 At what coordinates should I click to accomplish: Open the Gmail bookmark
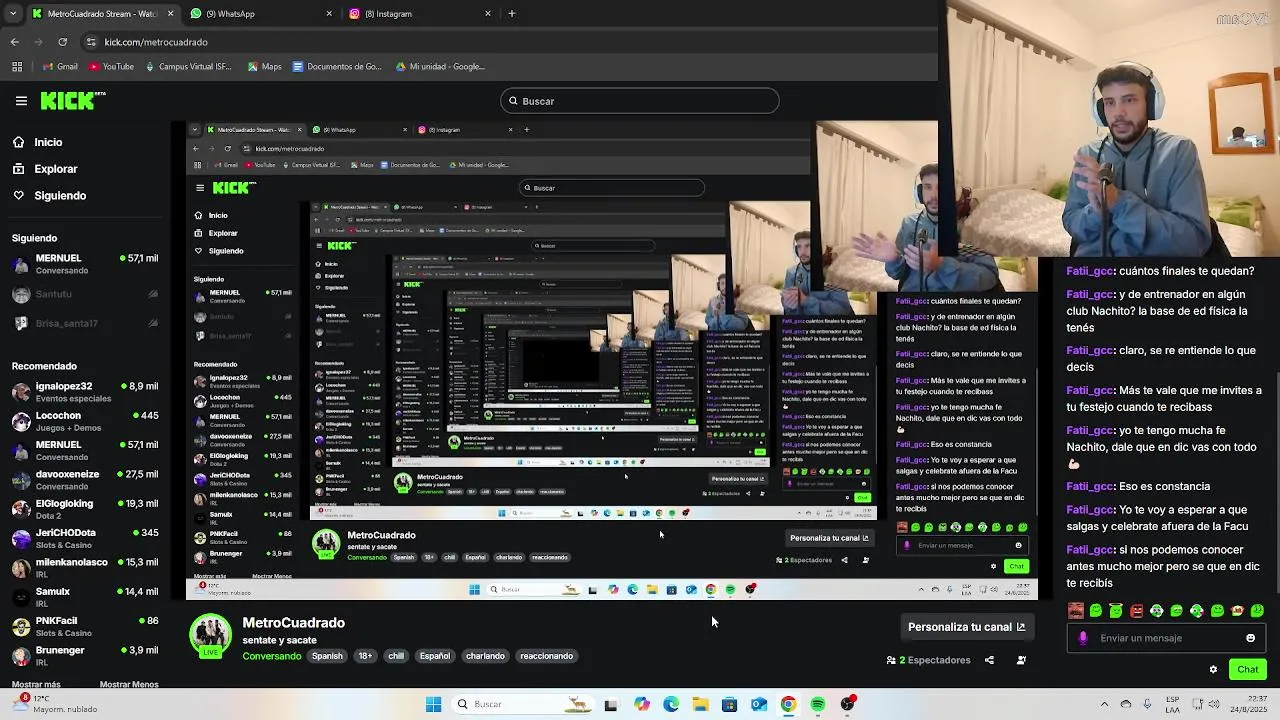click(x=60, y=67)
